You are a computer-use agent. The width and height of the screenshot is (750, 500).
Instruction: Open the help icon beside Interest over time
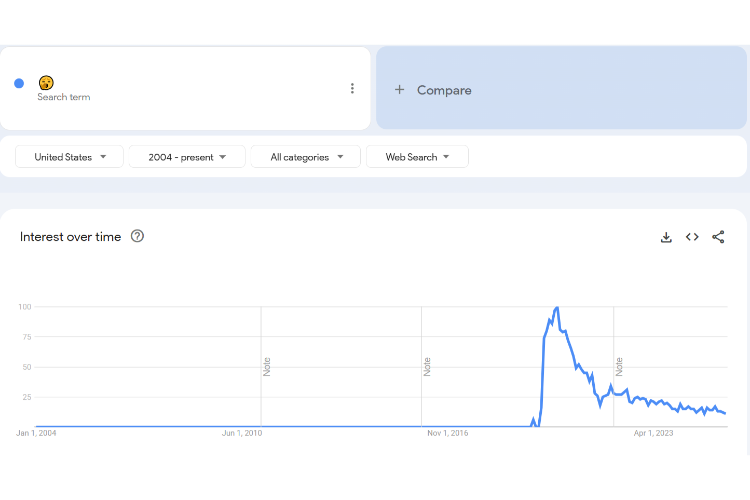pyautogui.click(x=138, y=237)
